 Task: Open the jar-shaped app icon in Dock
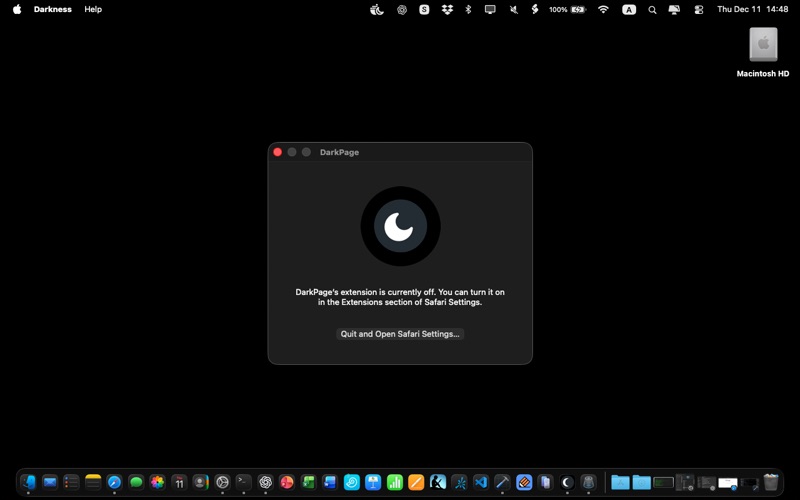(x=588, y=482)
